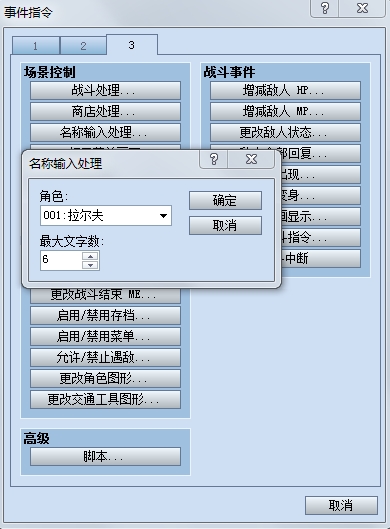390x529 pixels.
Task: Close the 事件指令 window
Action: [x=362, y=8]
